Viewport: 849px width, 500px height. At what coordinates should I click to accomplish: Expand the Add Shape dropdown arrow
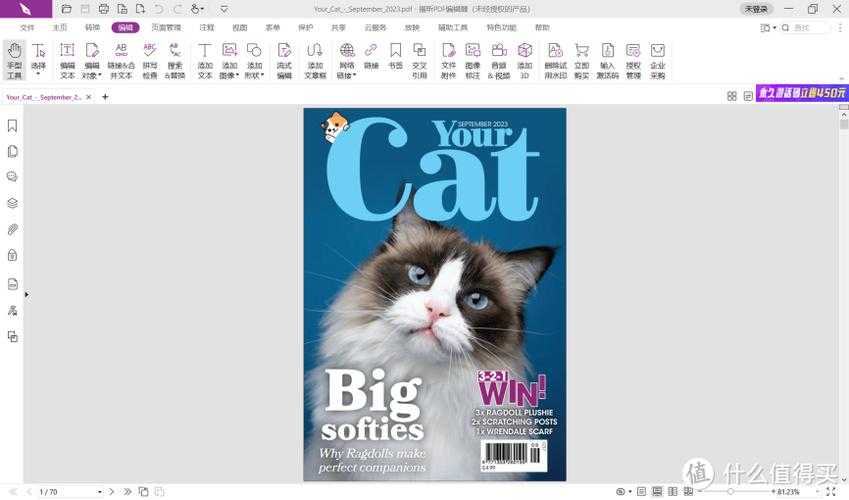(x=262, y=75)
